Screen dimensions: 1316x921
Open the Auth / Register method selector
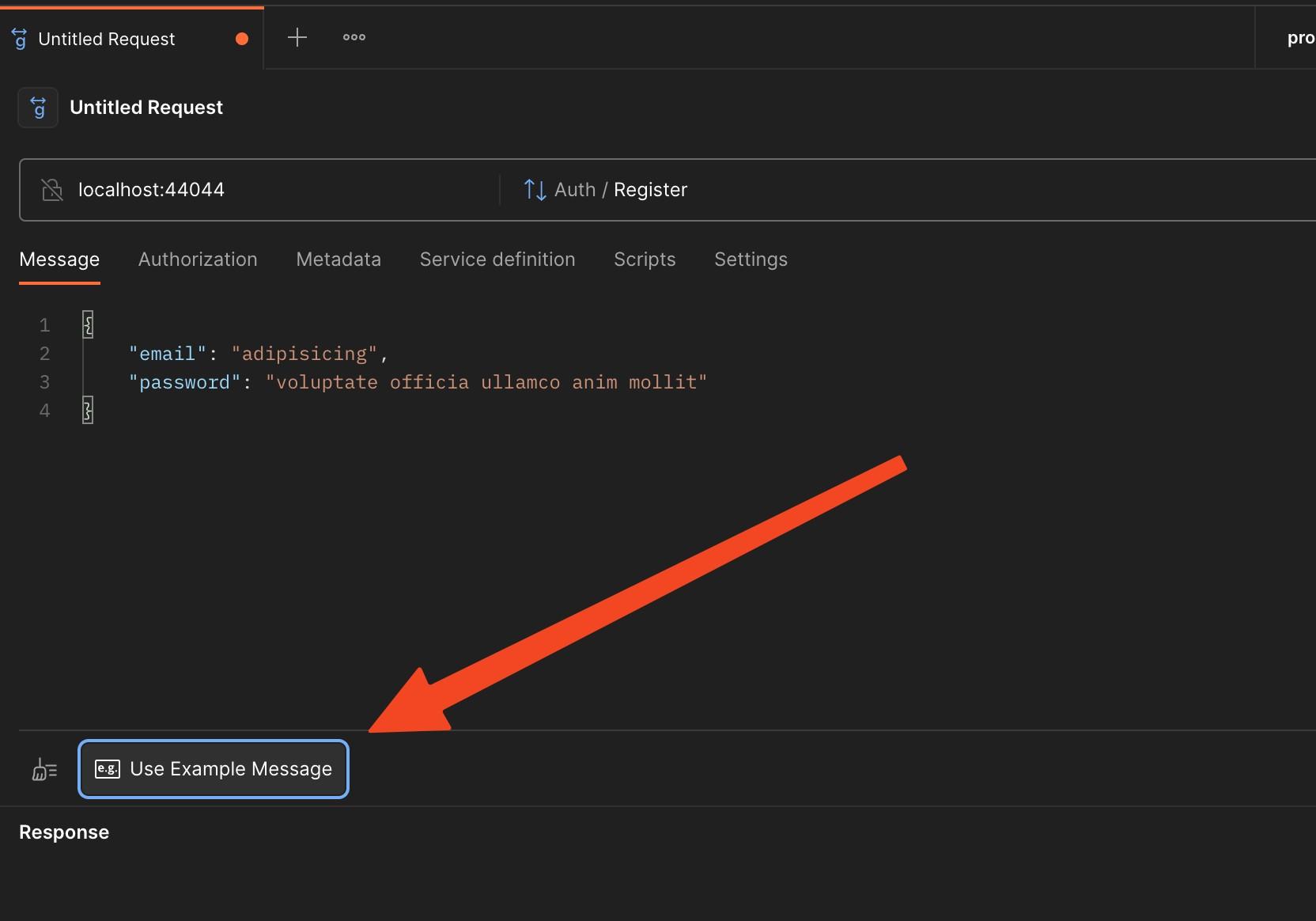[621, 190]
